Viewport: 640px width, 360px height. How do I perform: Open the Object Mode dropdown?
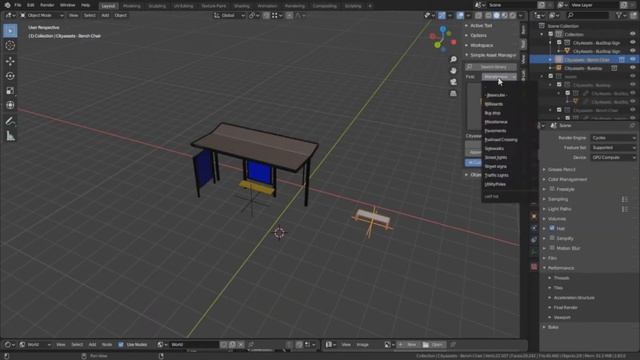(42, 16)
